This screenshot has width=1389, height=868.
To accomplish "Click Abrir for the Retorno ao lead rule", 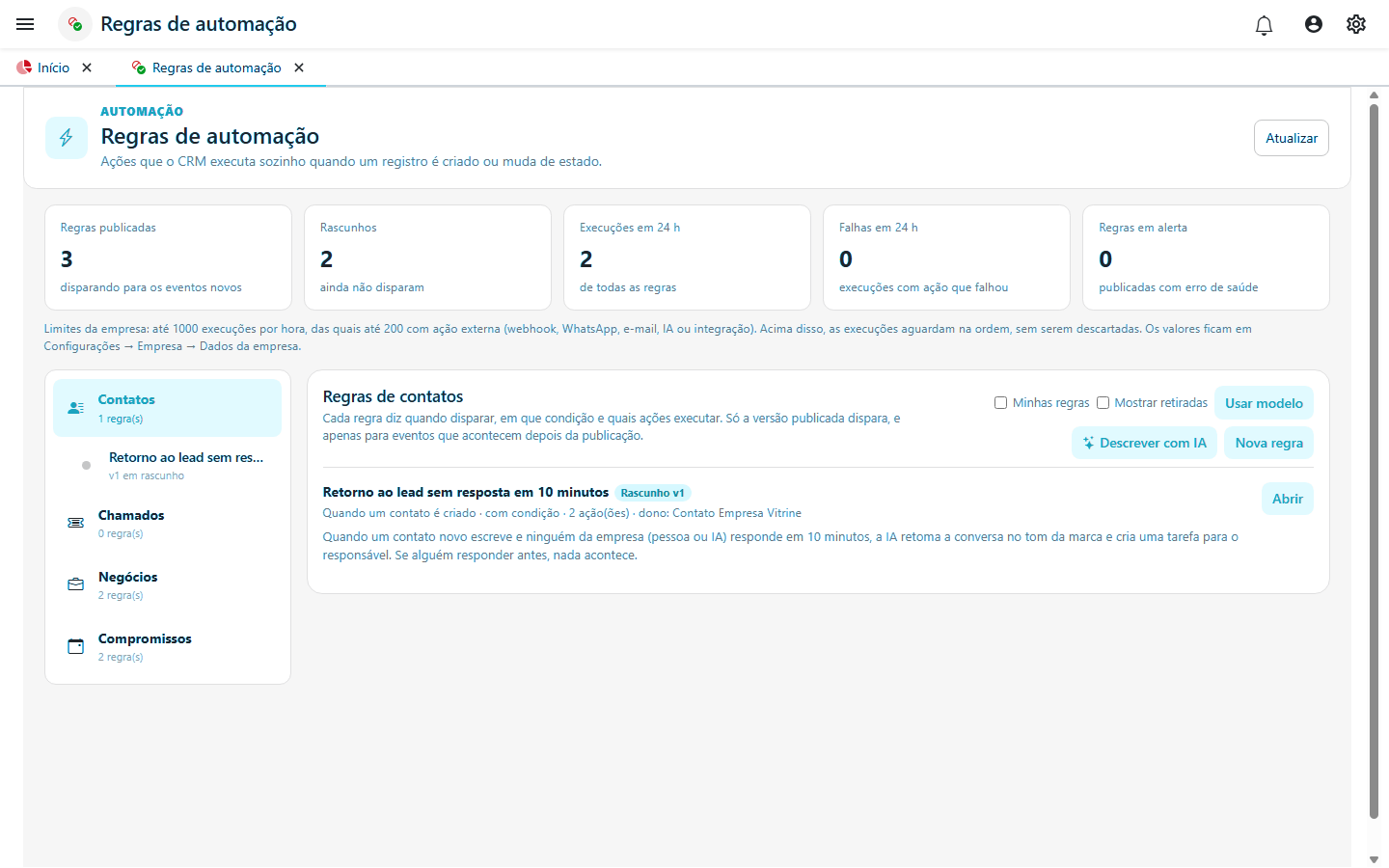I will tap(1287, 499).
